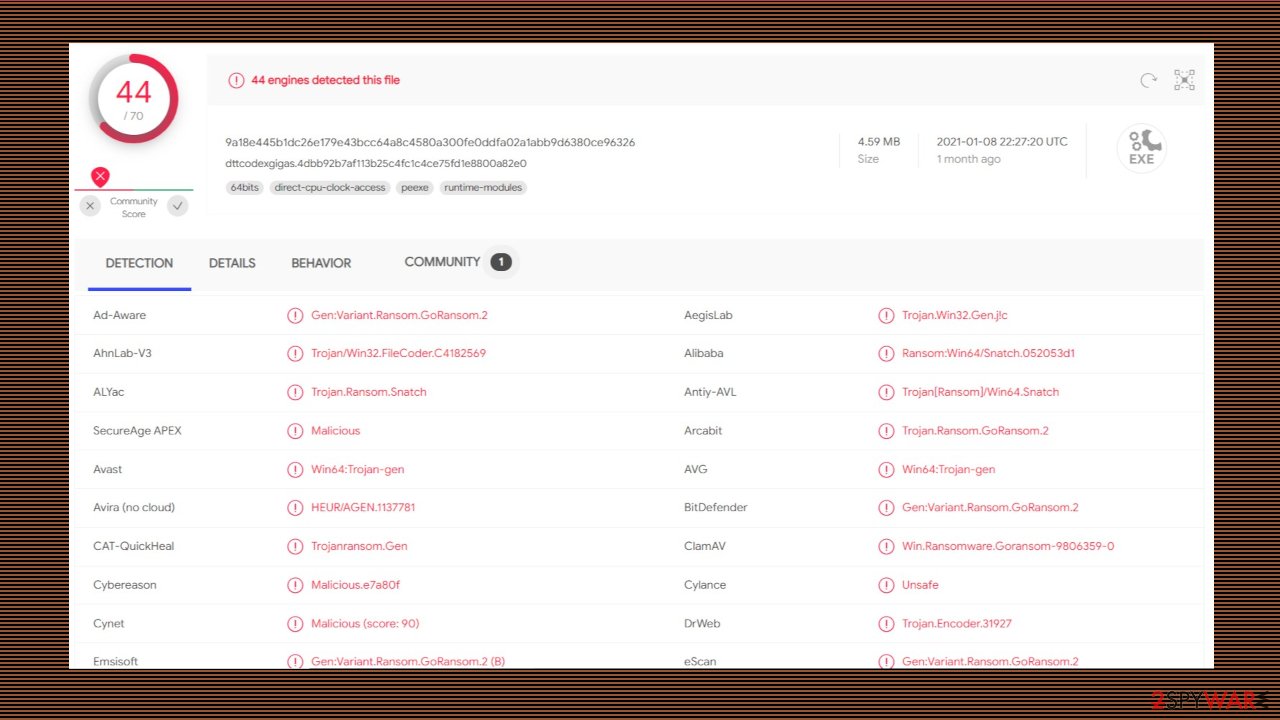Click the CAT-QuickHeal Trojanransom.Gen result

tap(359, 546)
